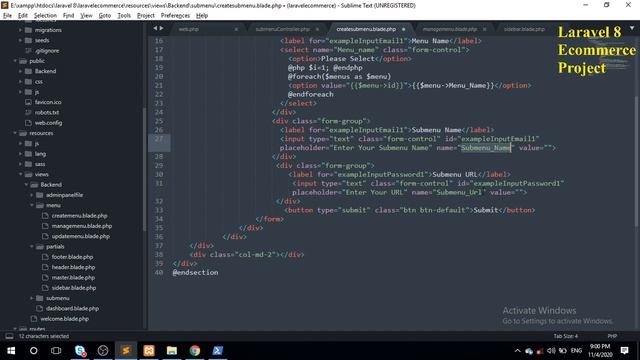Click line number 27 in gutter

159,139
